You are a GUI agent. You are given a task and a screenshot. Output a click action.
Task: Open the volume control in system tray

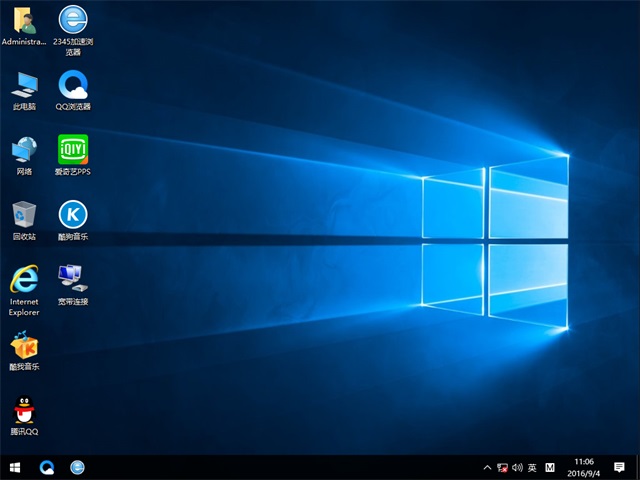point(518,467)
